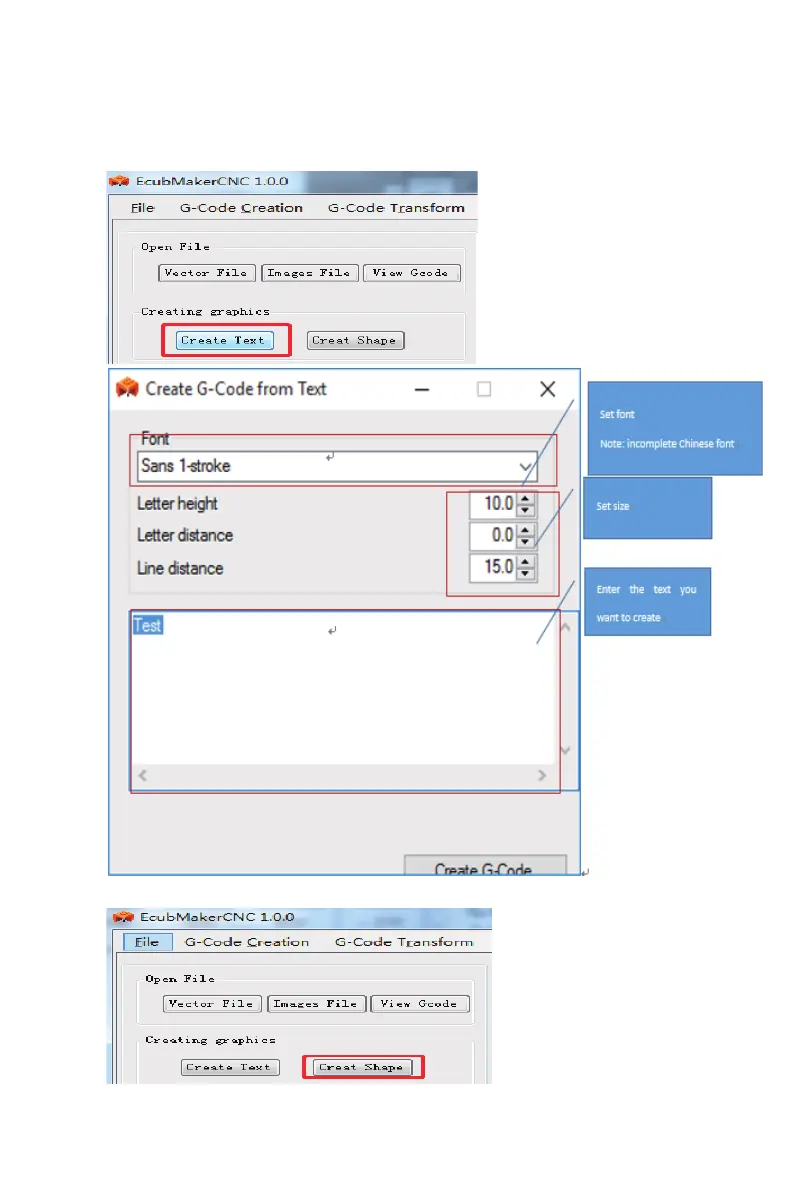Open the highlighted File menu
This screenshot has height=1191, width=794.
tap(147, 942)
